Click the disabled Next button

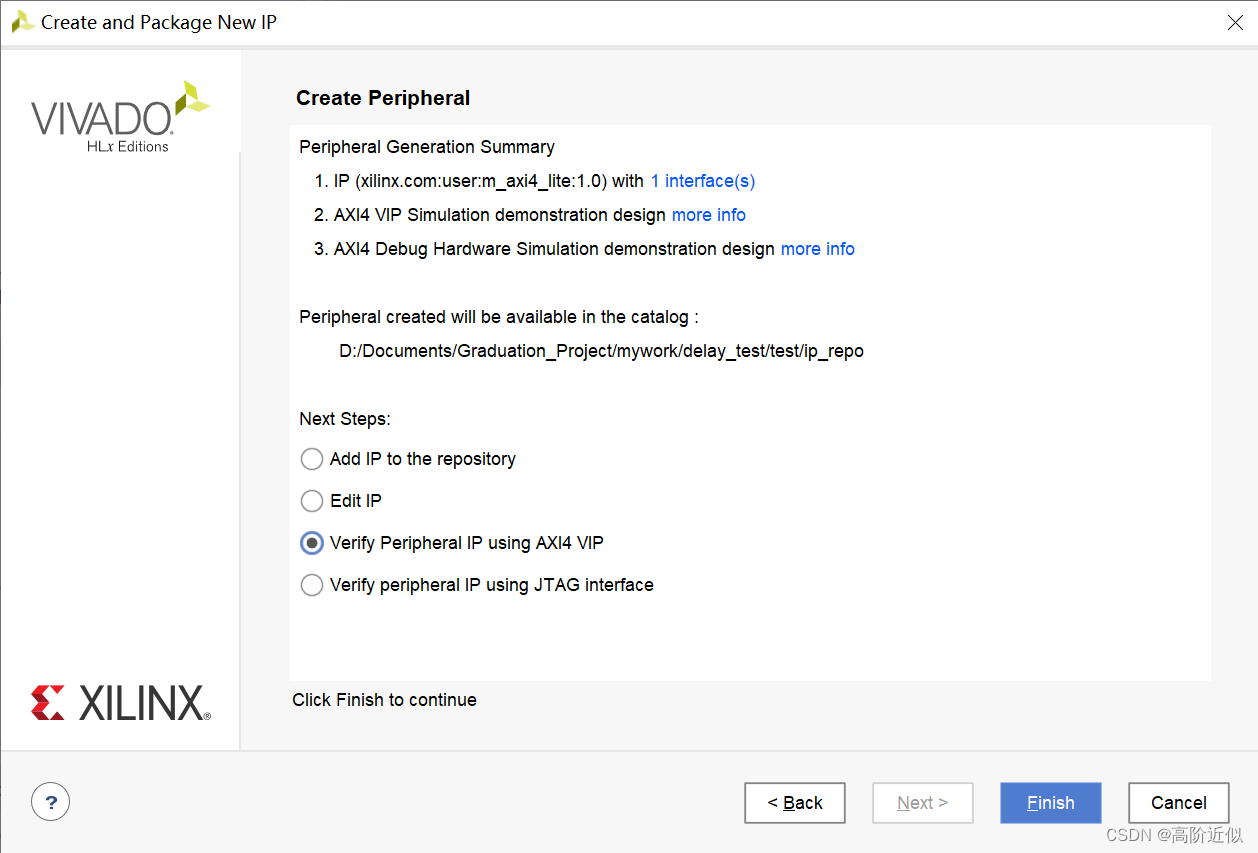tap(922, 802)
